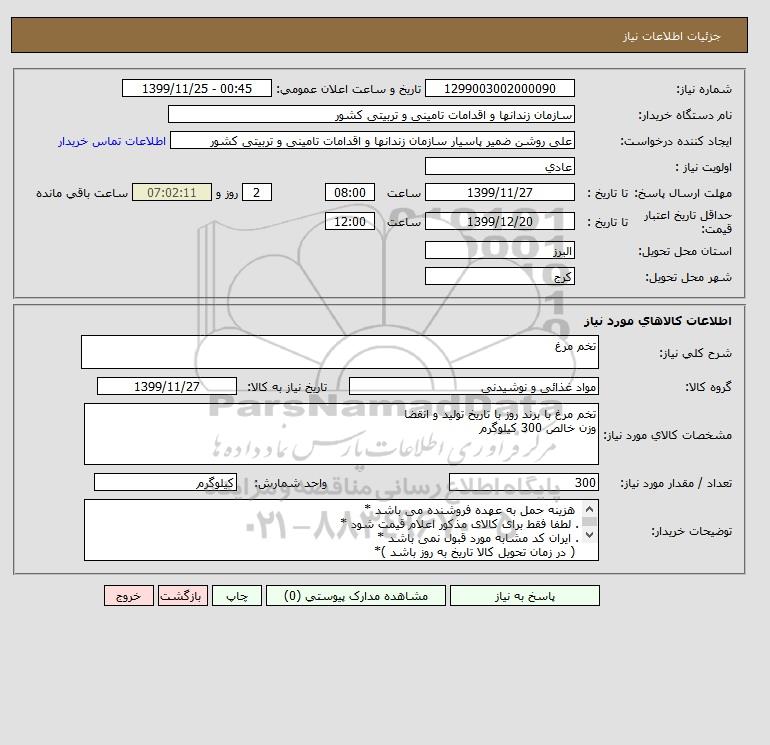Click the remaining days field showing 2
Screen dimensions: 770x745
256,193
